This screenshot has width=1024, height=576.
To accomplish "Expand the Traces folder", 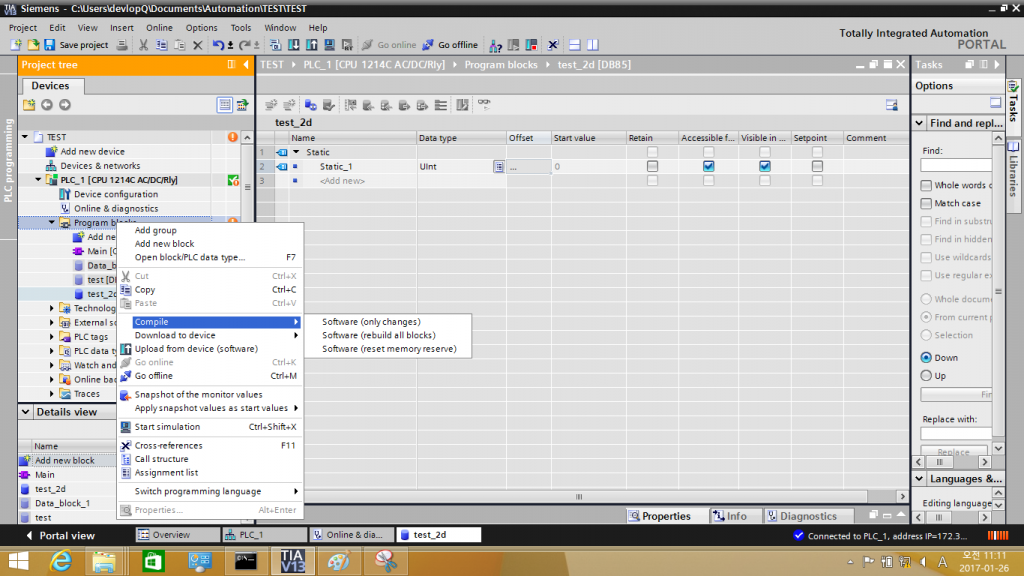I will click(x=52, y=394).
